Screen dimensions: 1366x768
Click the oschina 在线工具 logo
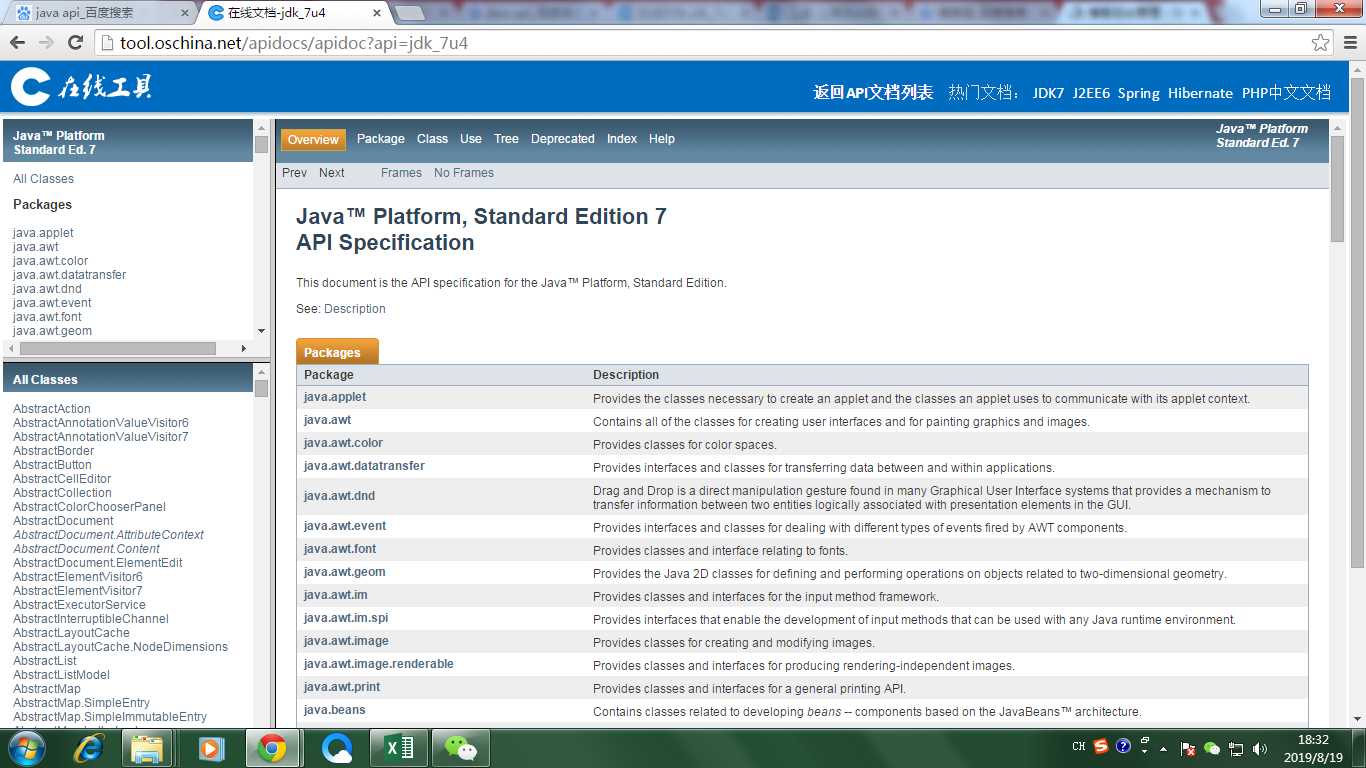(x=81, y=87)
